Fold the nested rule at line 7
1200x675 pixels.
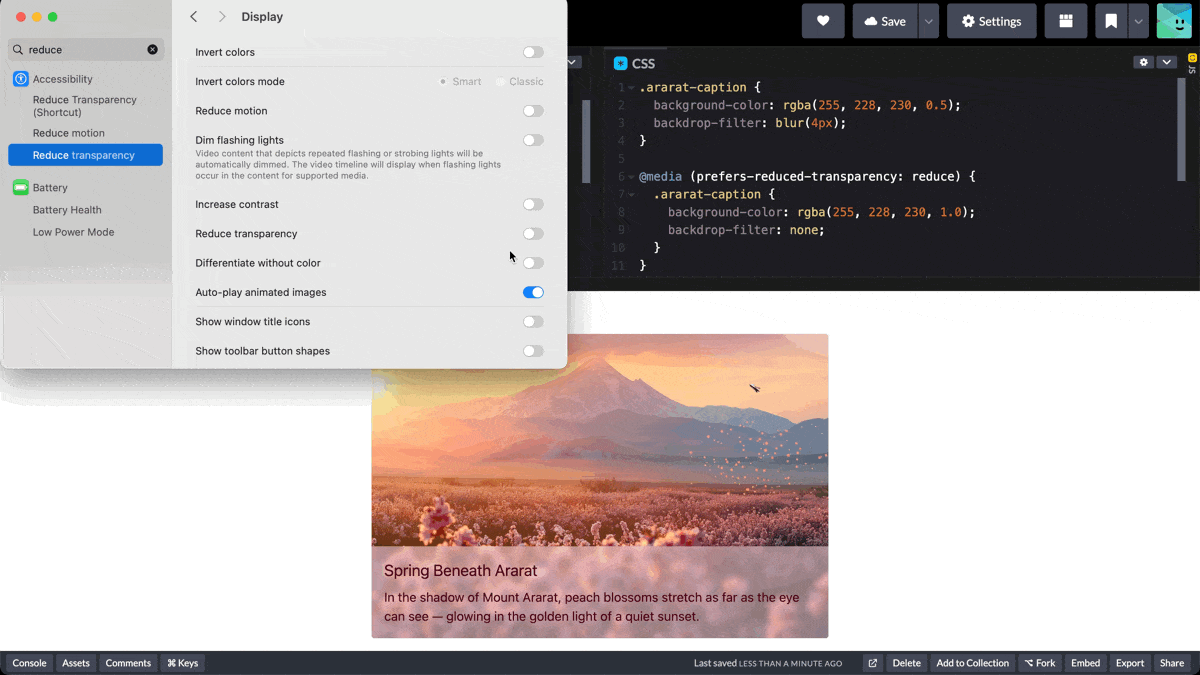point(631,194)
